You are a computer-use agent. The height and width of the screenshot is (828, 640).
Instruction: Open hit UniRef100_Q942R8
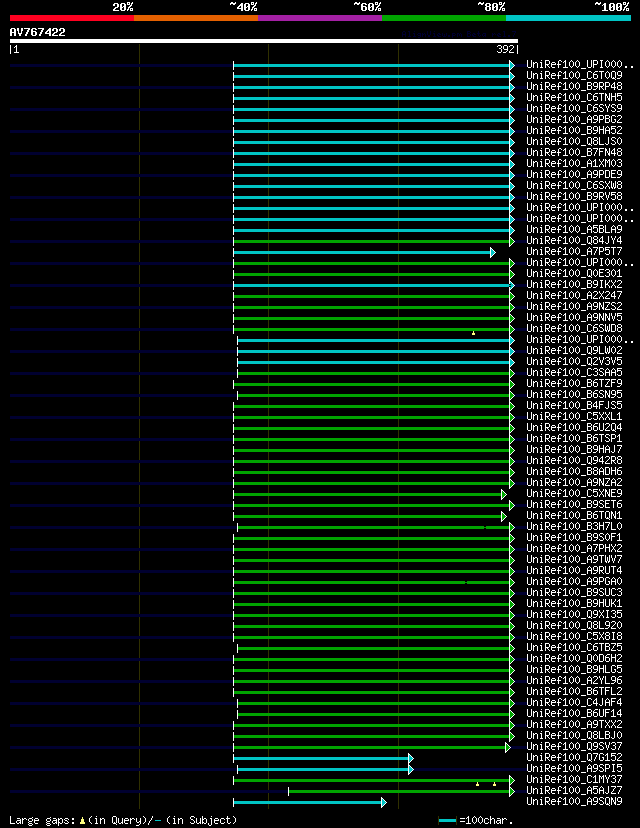[574, 460]
